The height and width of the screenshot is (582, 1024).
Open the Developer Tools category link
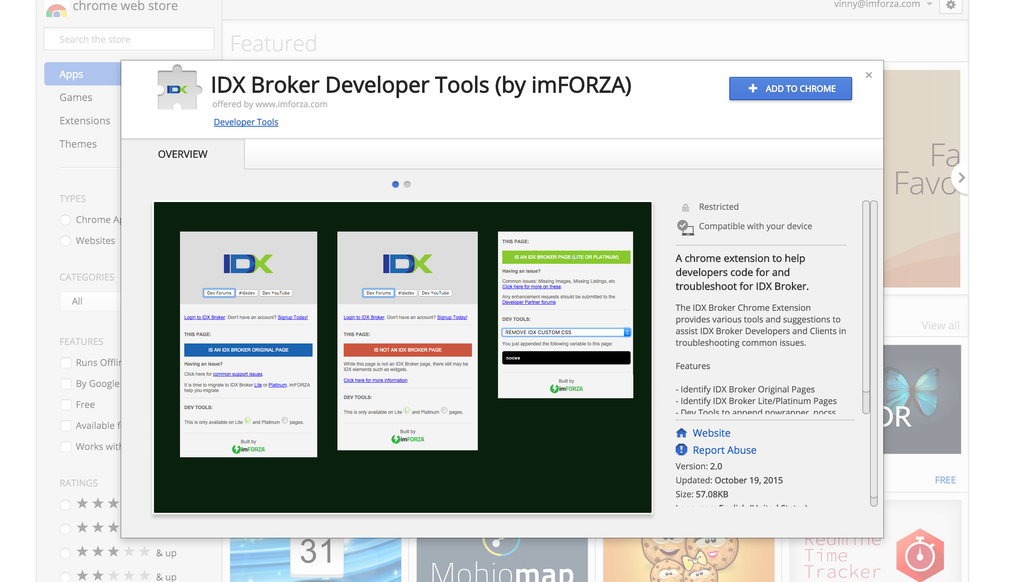[246, 122]
